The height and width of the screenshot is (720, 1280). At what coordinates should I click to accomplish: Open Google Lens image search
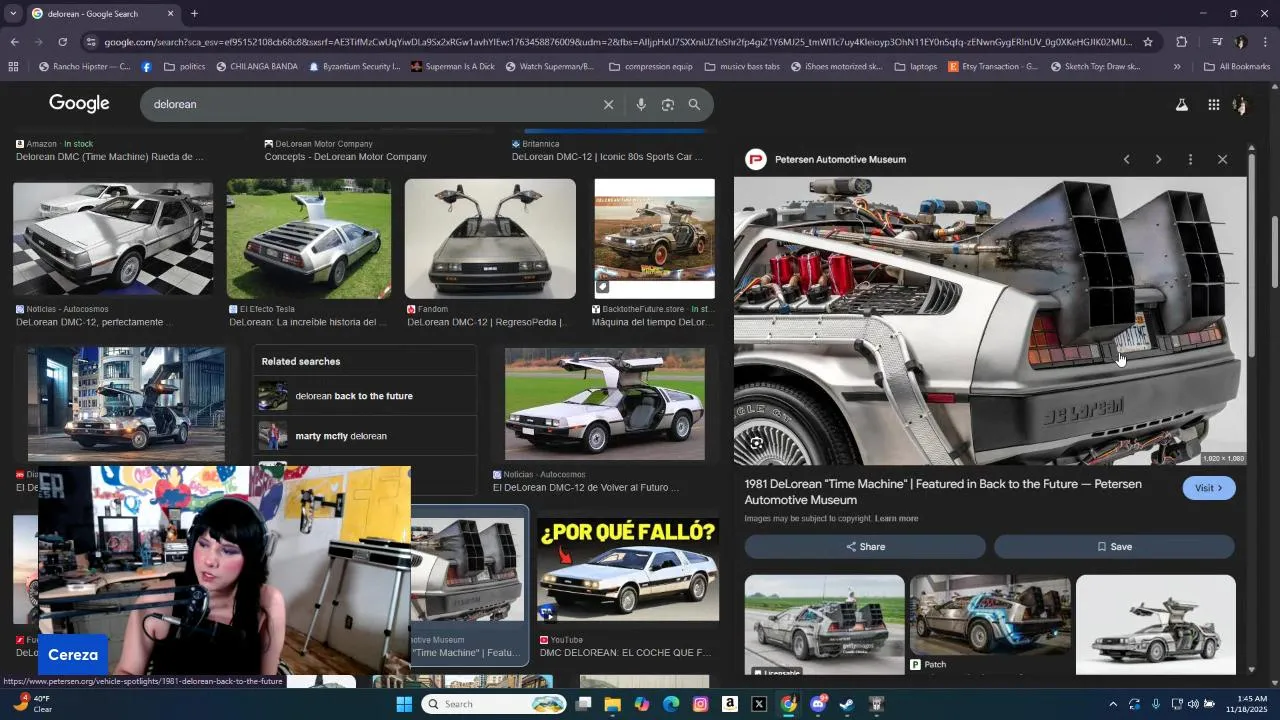click(668, 104)
